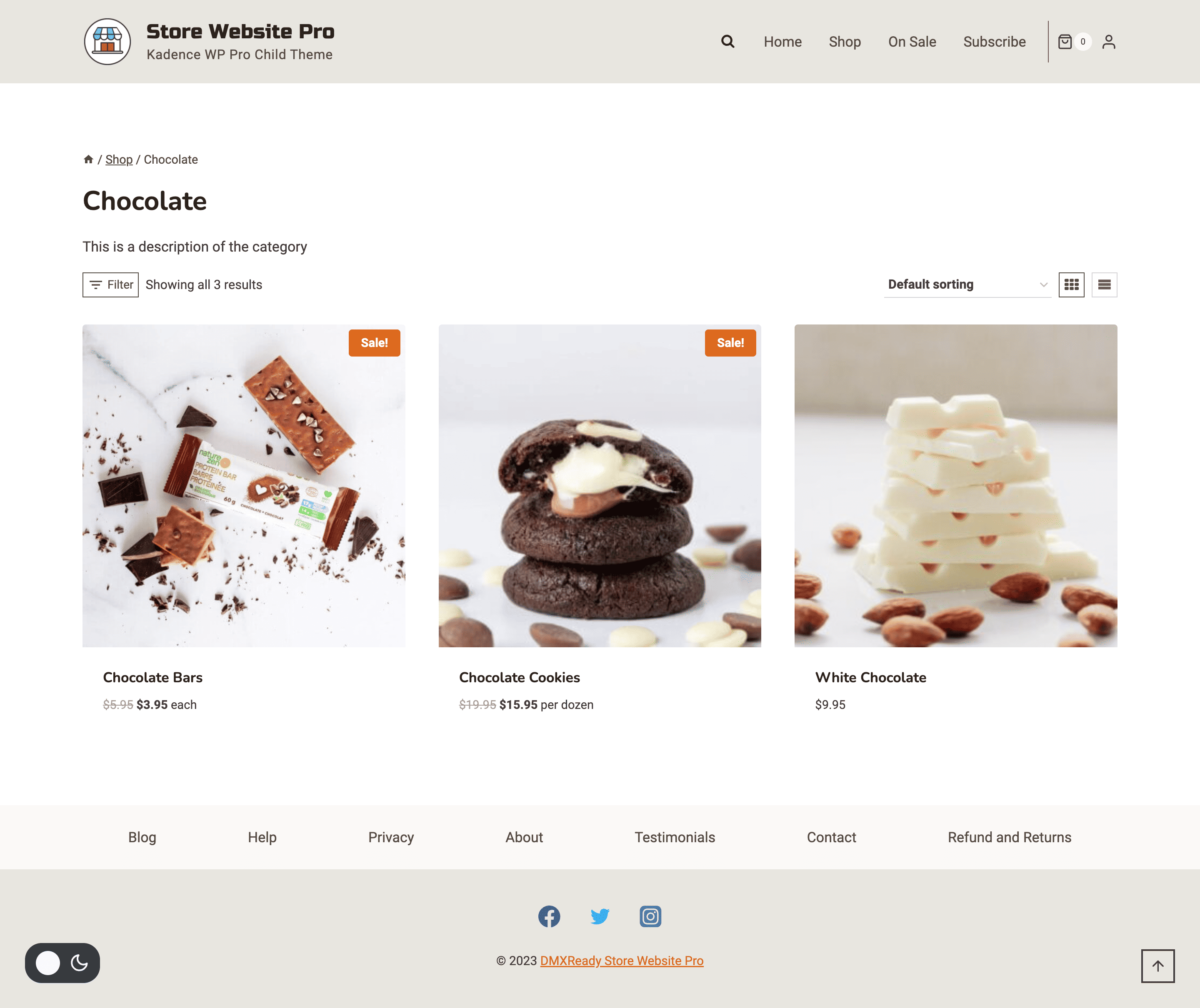Open DMXReady Store Website Pro footer link

(621, 961)
